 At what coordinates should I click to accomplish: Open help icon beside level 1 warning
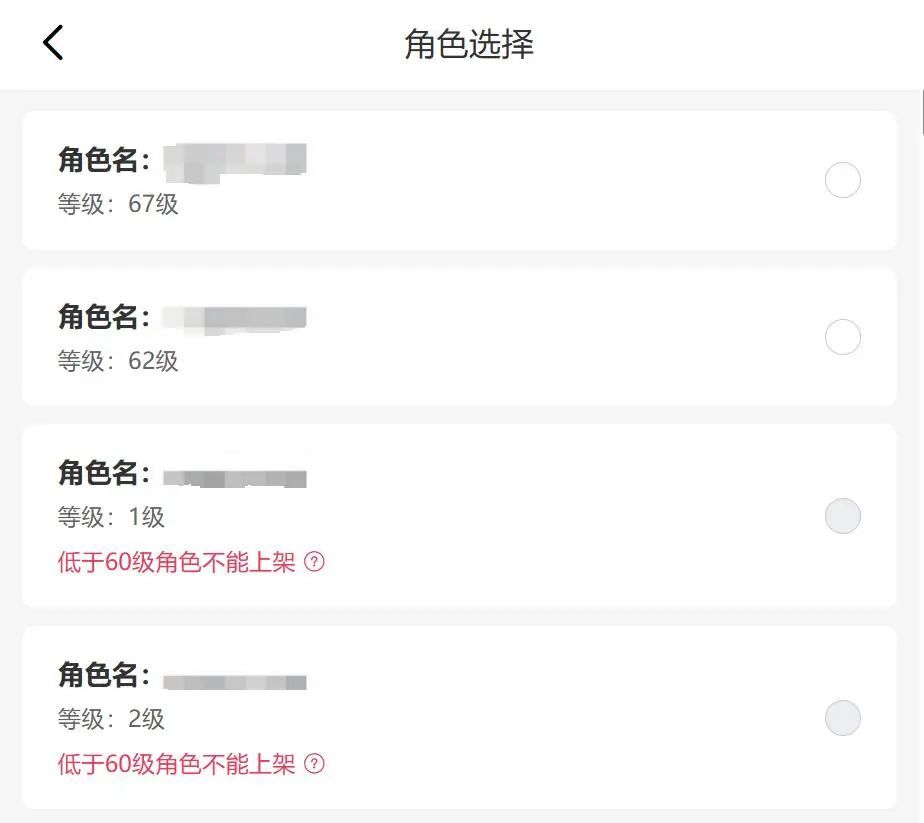[x=314, y=562]
